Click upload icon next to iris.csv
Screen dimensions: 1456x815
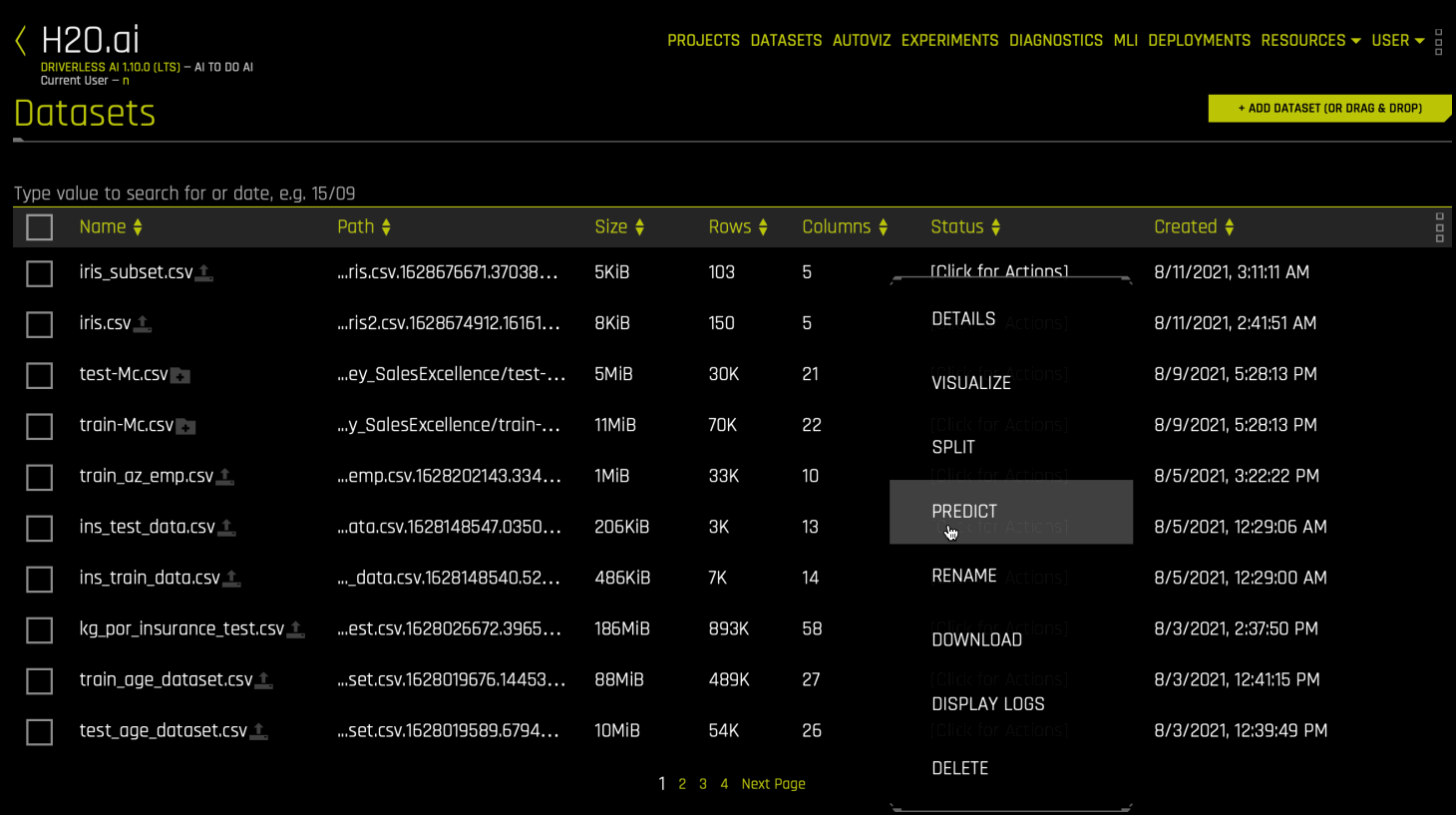(x=143, y=323)
